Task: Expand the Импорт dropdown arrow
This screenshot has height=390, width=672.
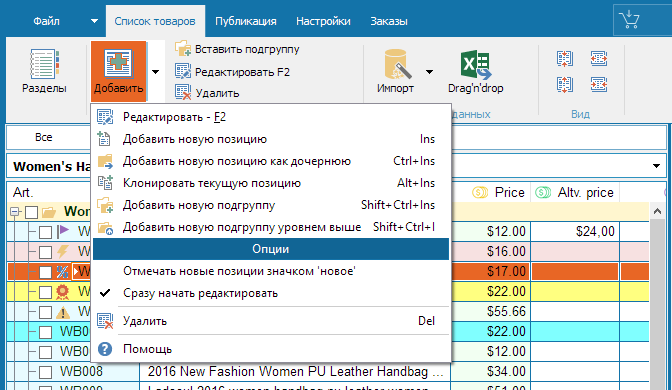Action: click(x=429, y=72)
